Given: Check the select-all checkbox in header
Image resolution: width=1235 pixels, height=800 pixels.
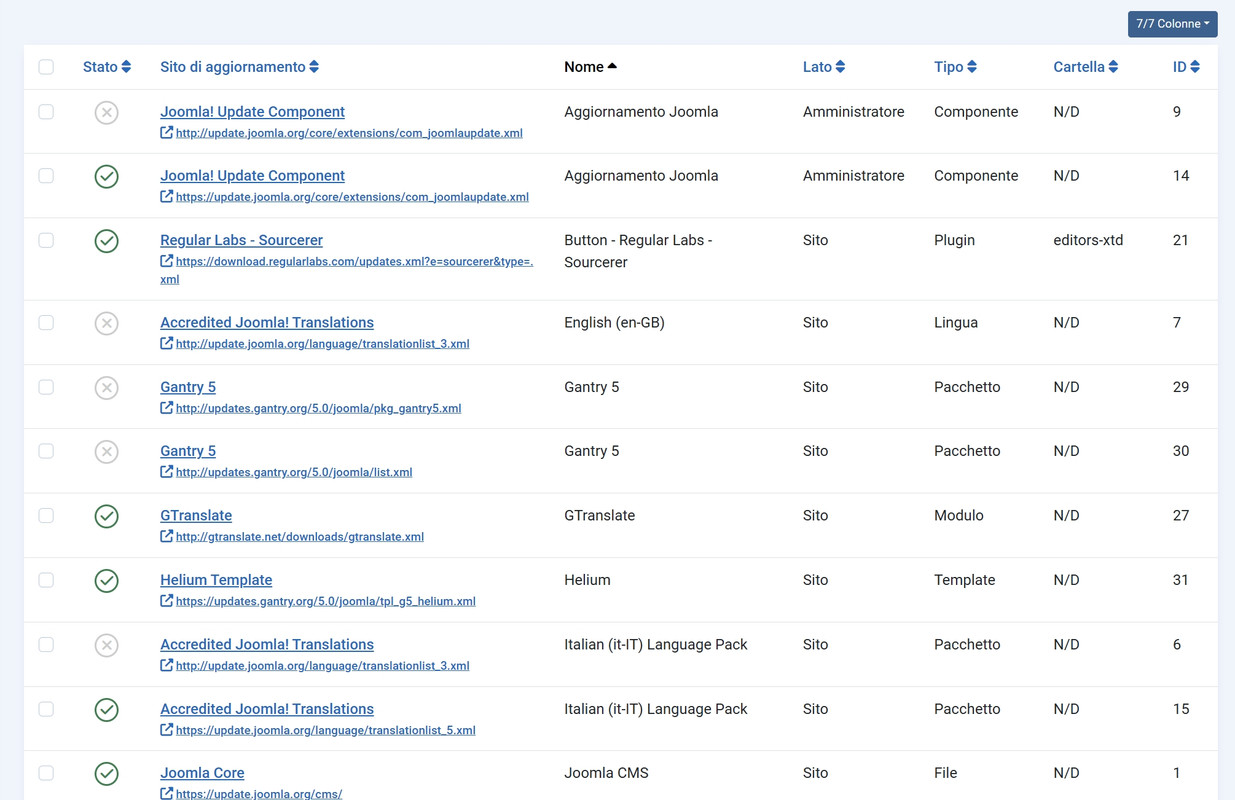Looking at the screenshot, I should point(46,67).
